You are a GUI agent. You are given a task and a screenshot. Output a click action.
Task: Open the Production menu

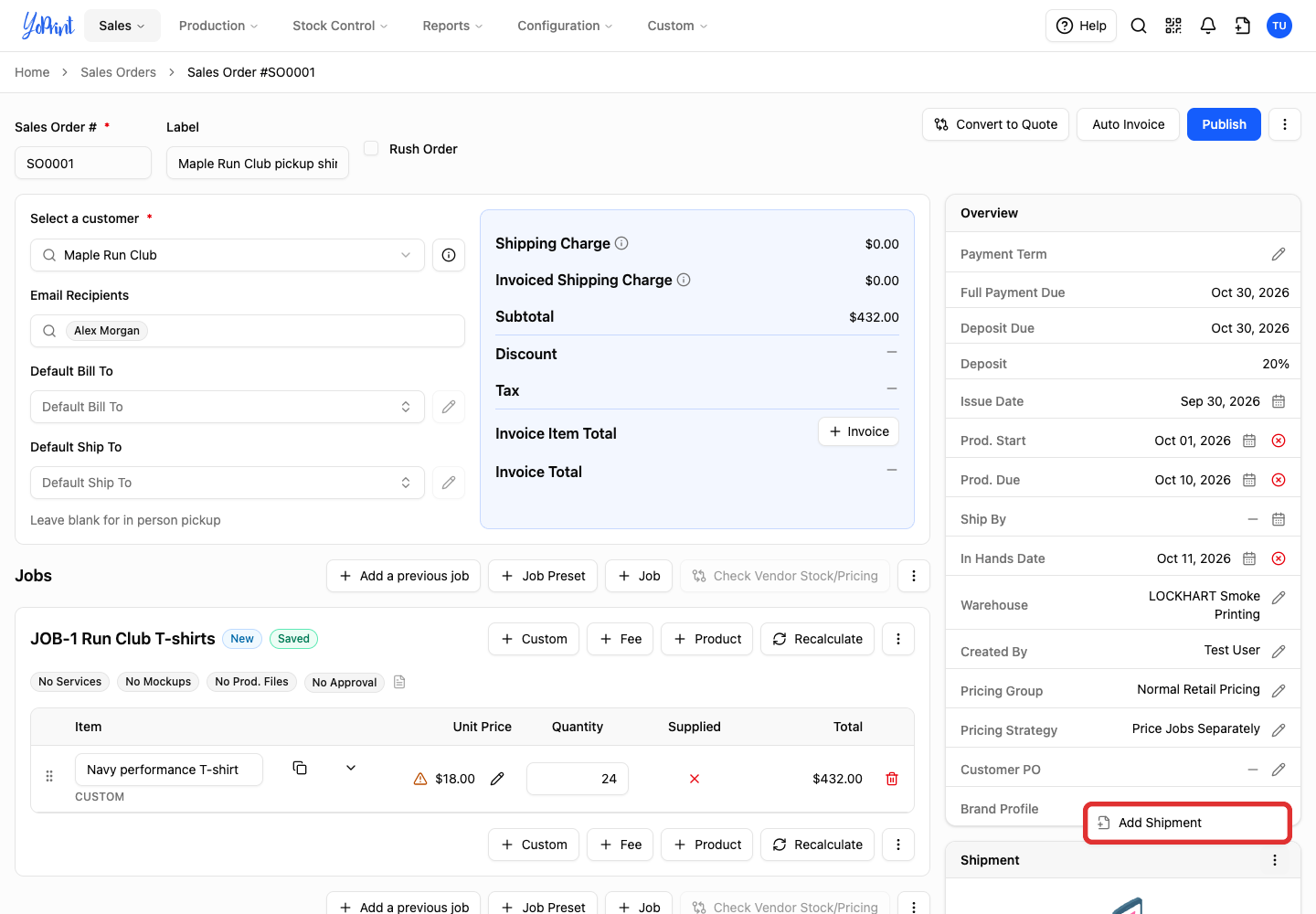pyautogui.click(x=218, y=26)
